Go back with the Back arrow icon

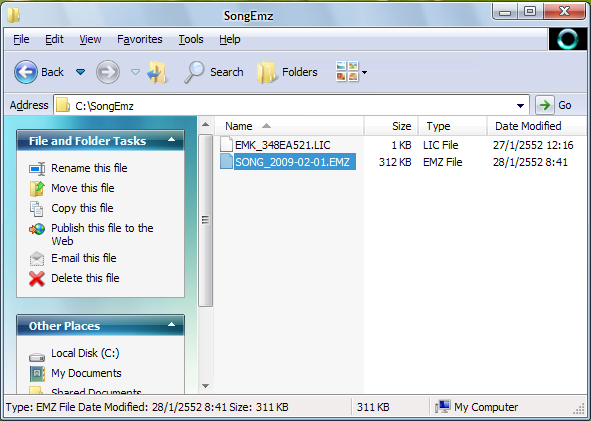click(x=26, y=72)
